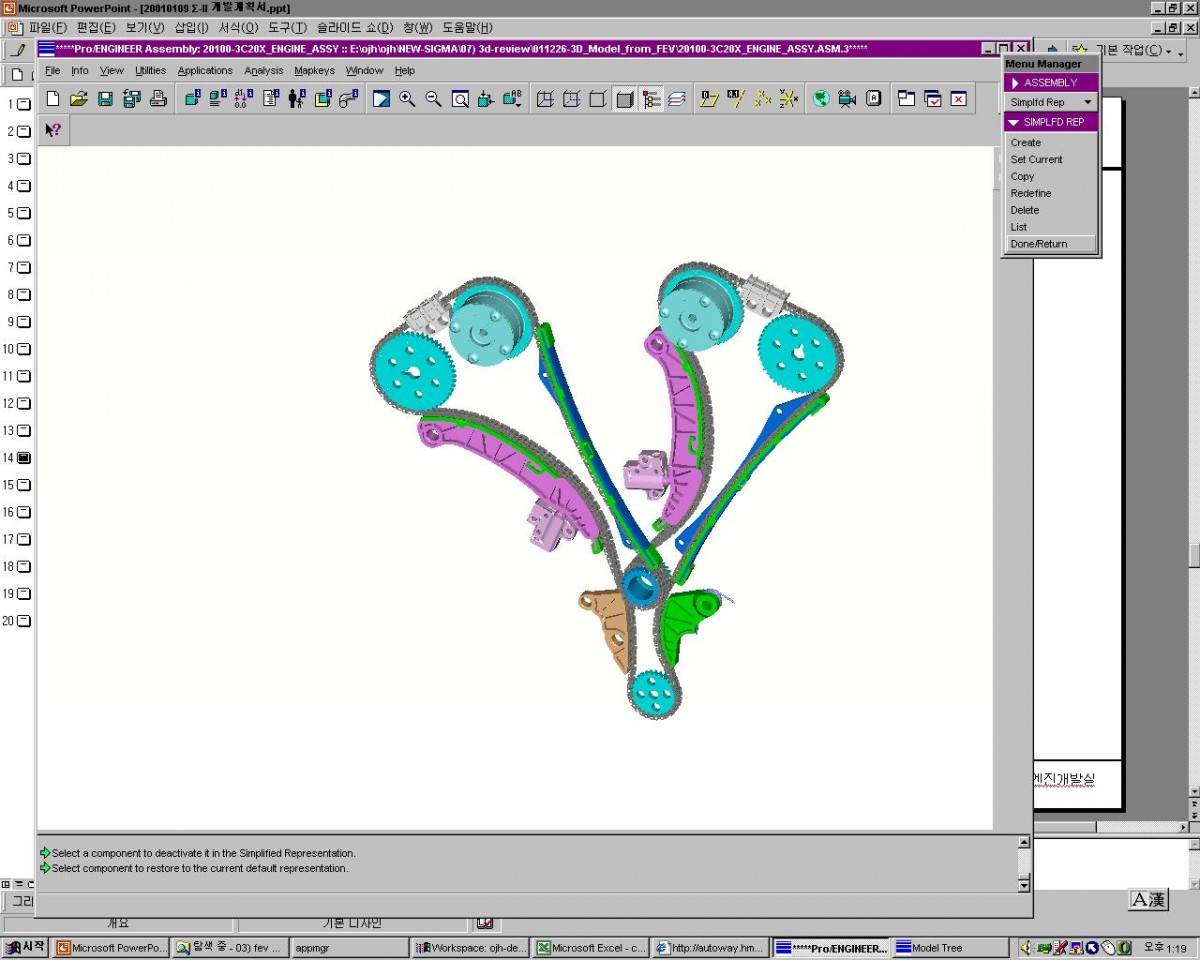Click the globe icon in the toolbar
The width and height of the screenshot is (1200, 960).
pyautogui.click(x=821, y=98)
